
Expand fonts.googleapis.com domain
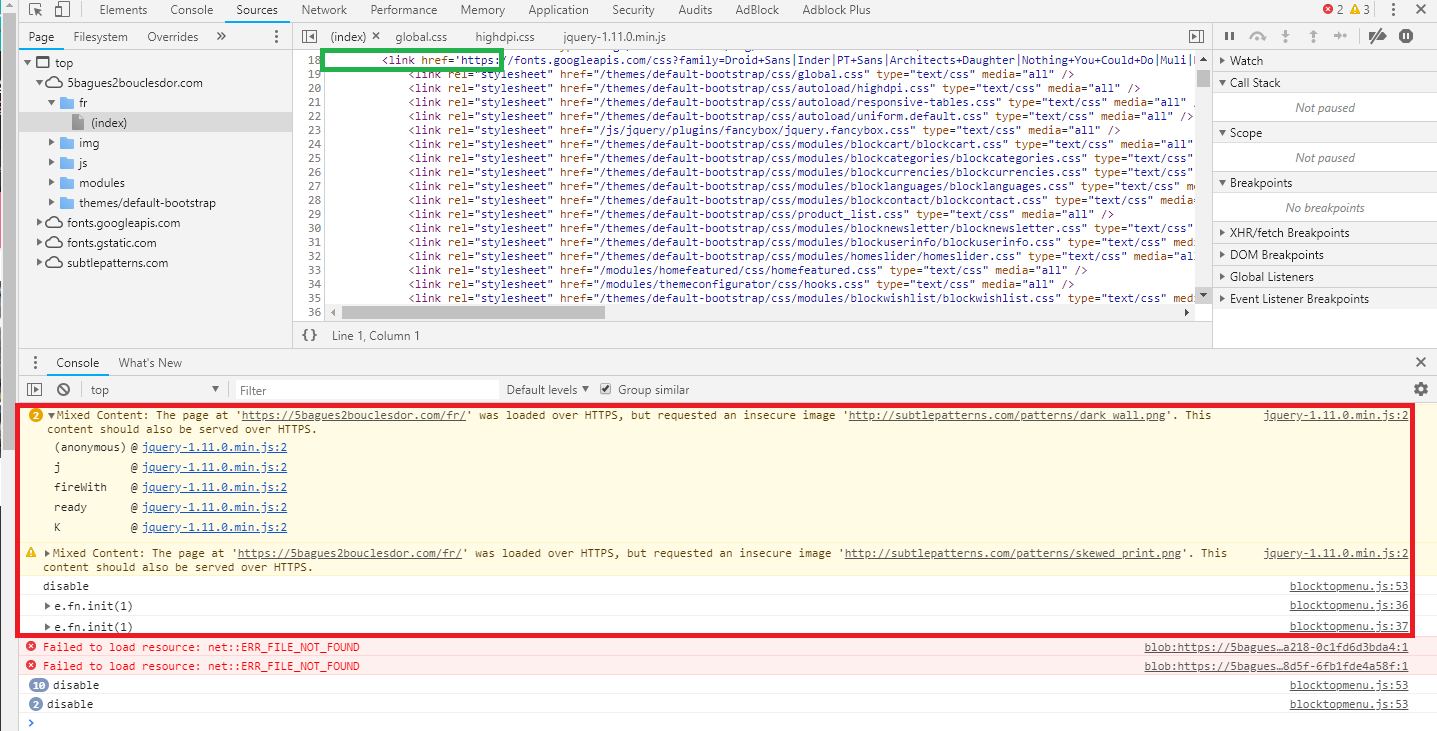(40, 223)
